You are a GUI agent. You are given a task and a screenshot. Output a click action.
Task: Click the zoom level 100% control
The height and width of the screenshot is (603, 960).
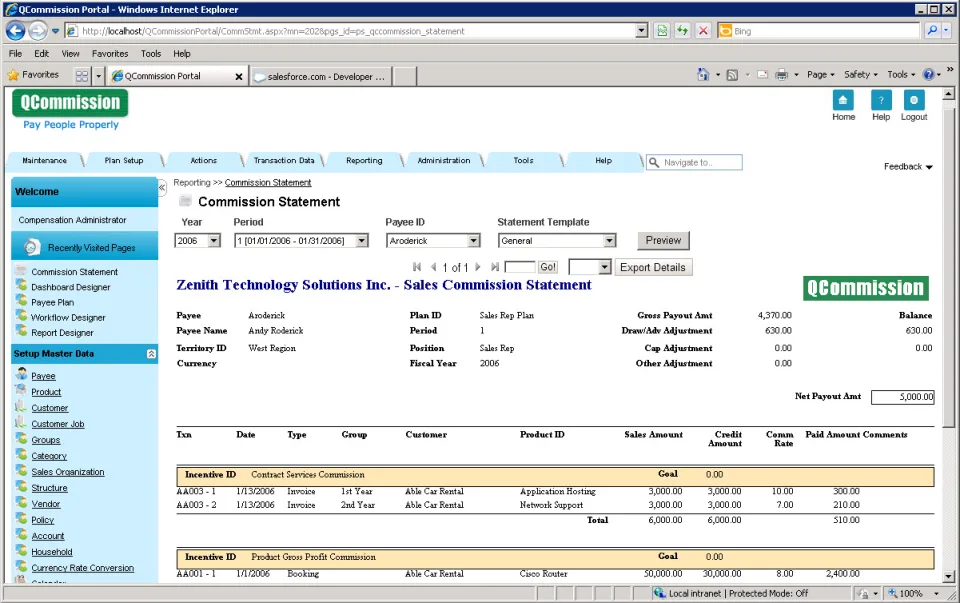(914, 593)
